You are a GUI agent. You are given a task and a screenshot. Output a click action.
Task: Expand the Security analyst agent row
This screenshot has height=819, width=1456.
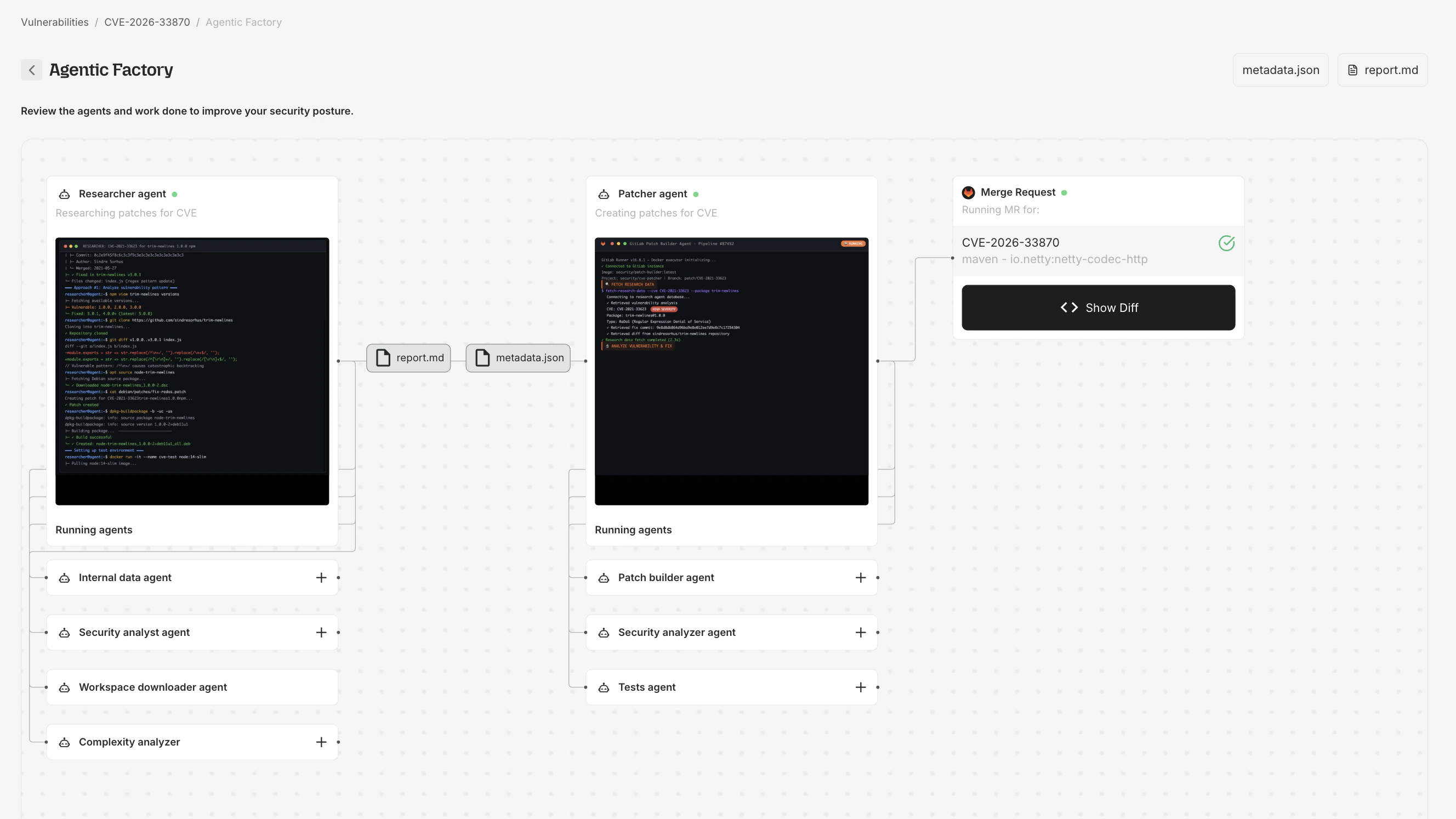[321, 633]
